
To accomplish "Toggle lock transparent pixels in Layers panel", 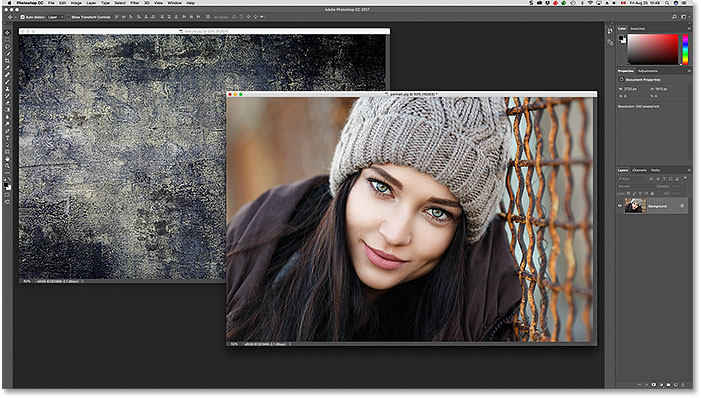I will click(628, 193).
